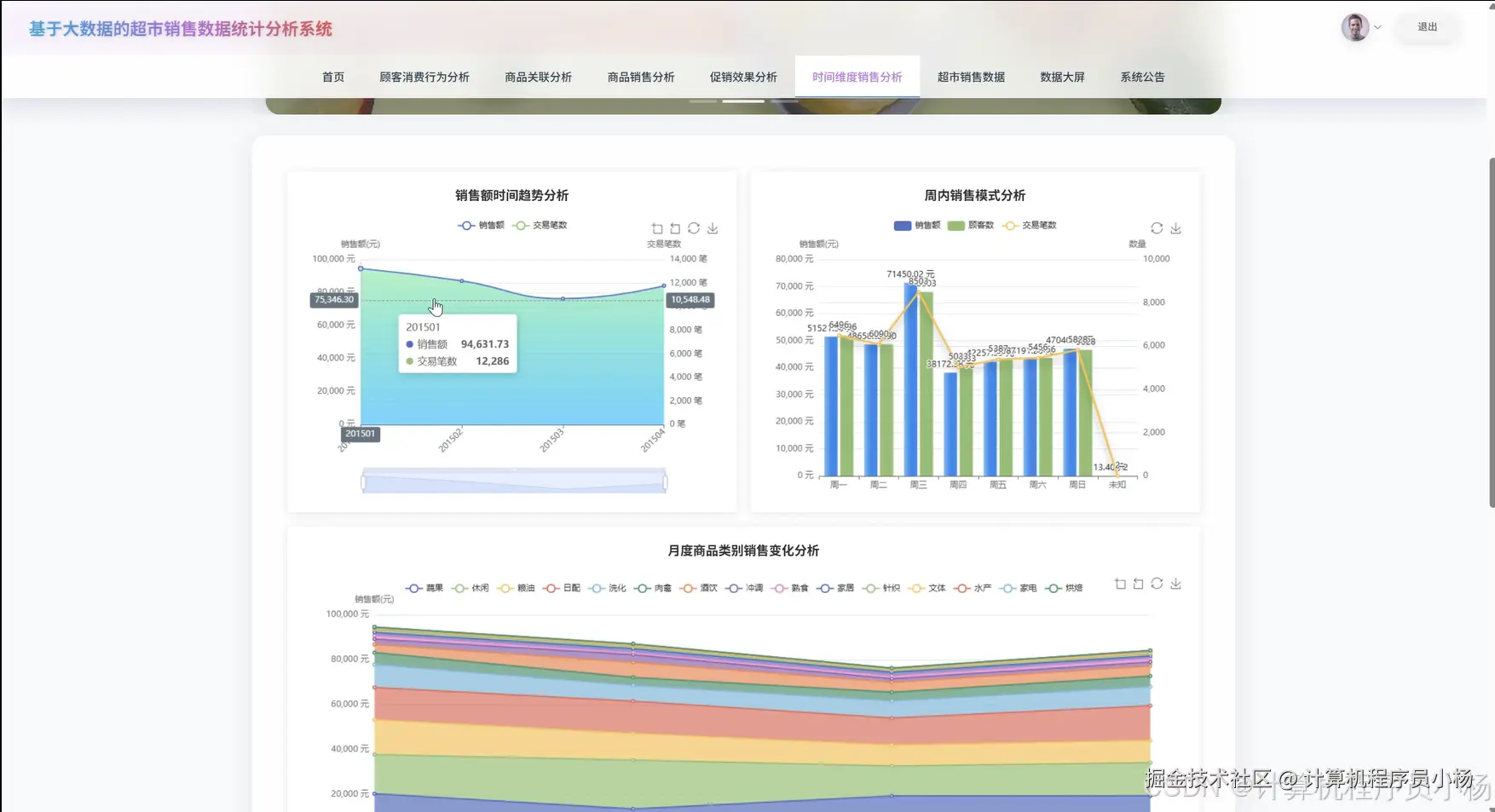Image resolution: width=1495 pixels, height=812 pixels.
Task: Click 94,631.73 value in tooltip
Action: point(485,344)
